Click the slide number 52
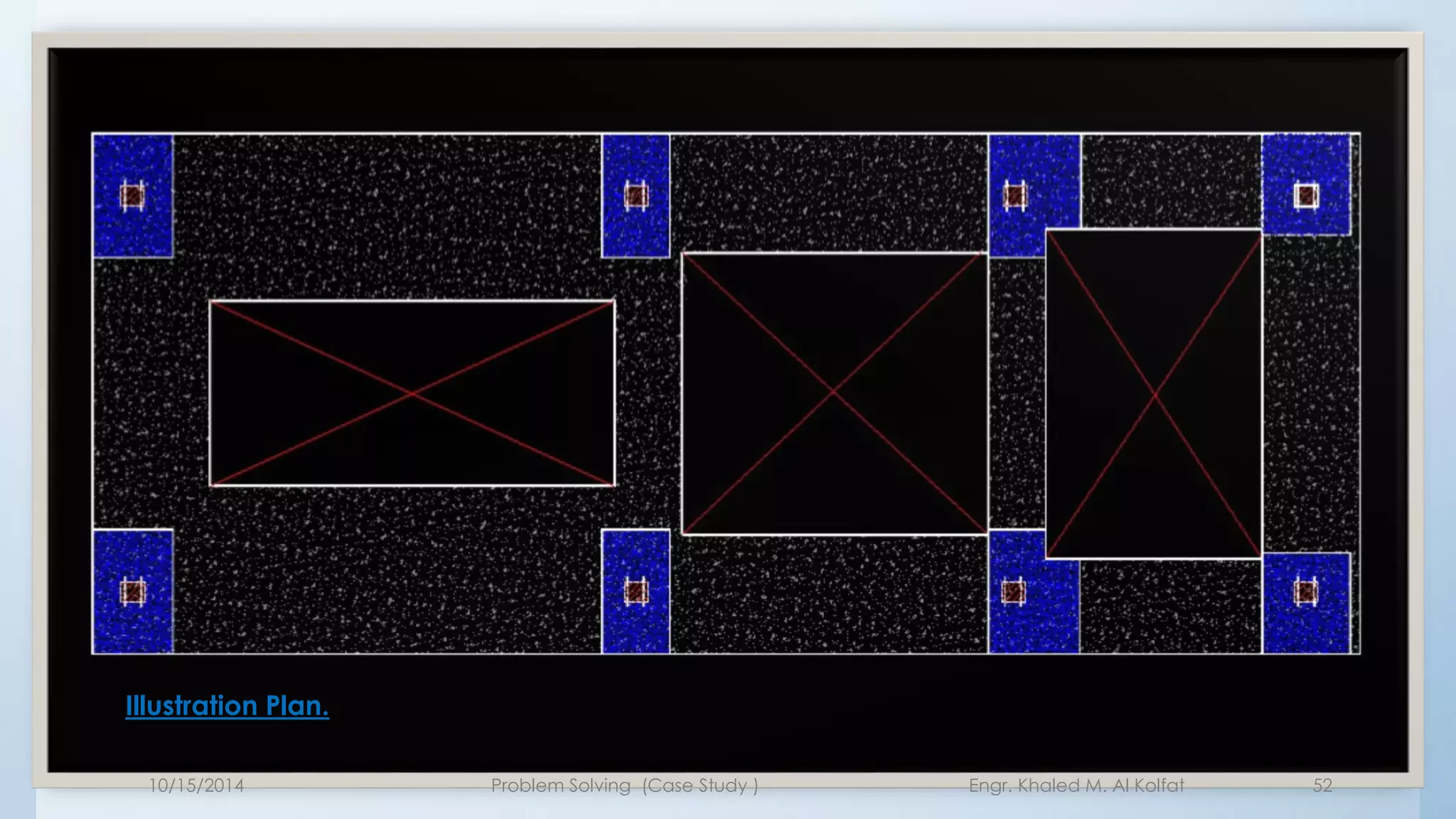Image resolution: width=1456 pixels, height=819 pixels. click(1322, 786)
